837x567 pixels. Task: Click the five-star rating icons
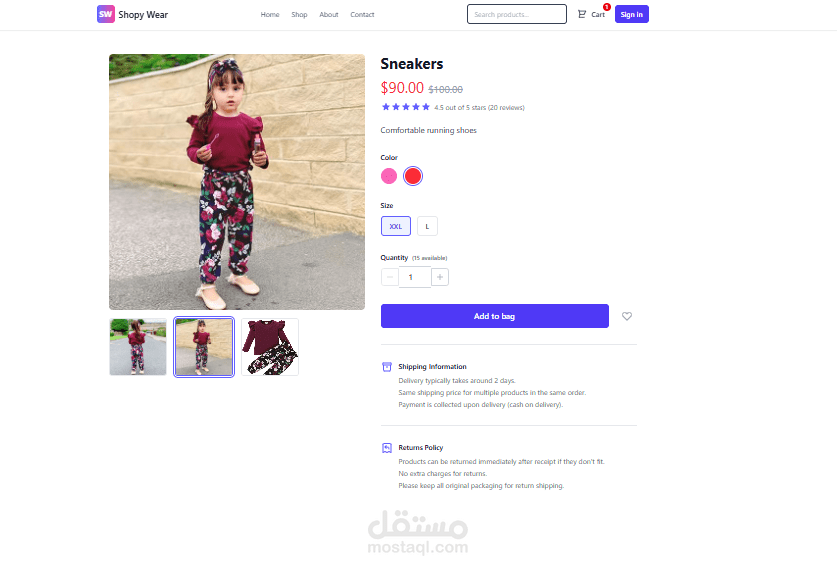(406, 107)
